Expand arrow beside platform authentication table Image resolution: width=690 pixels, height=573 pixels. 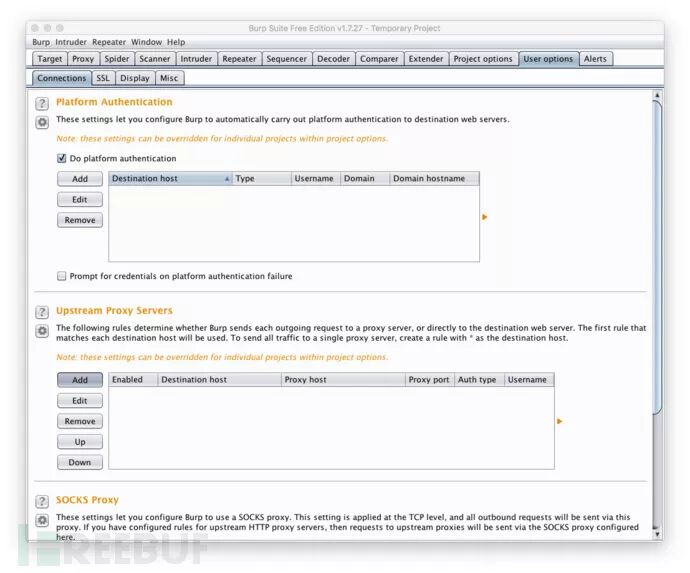(484, 217)
